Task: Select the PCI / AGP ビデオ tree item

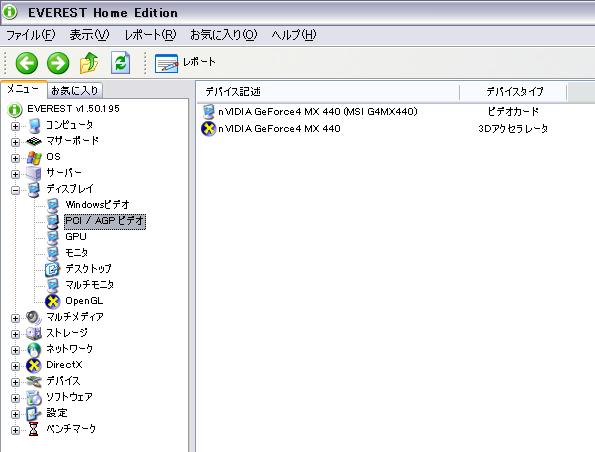Action: (x=105, y=221)
